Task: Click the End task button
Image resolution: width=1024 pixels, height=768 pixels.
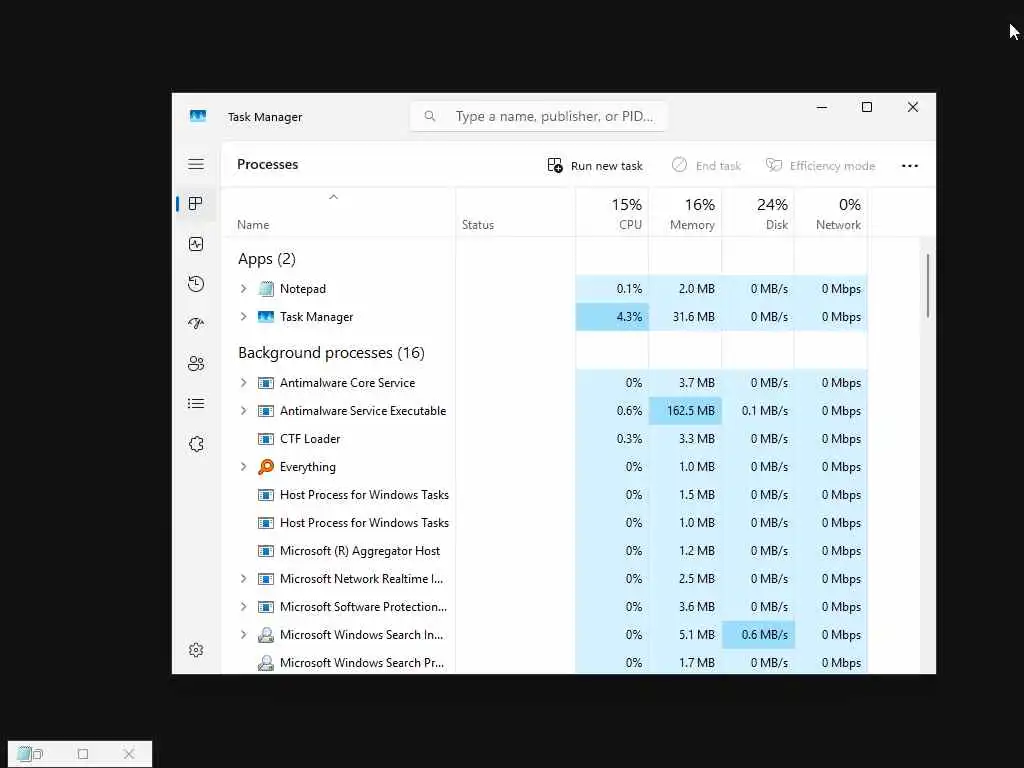Action: pyautogui.click(x=706, y=166)
